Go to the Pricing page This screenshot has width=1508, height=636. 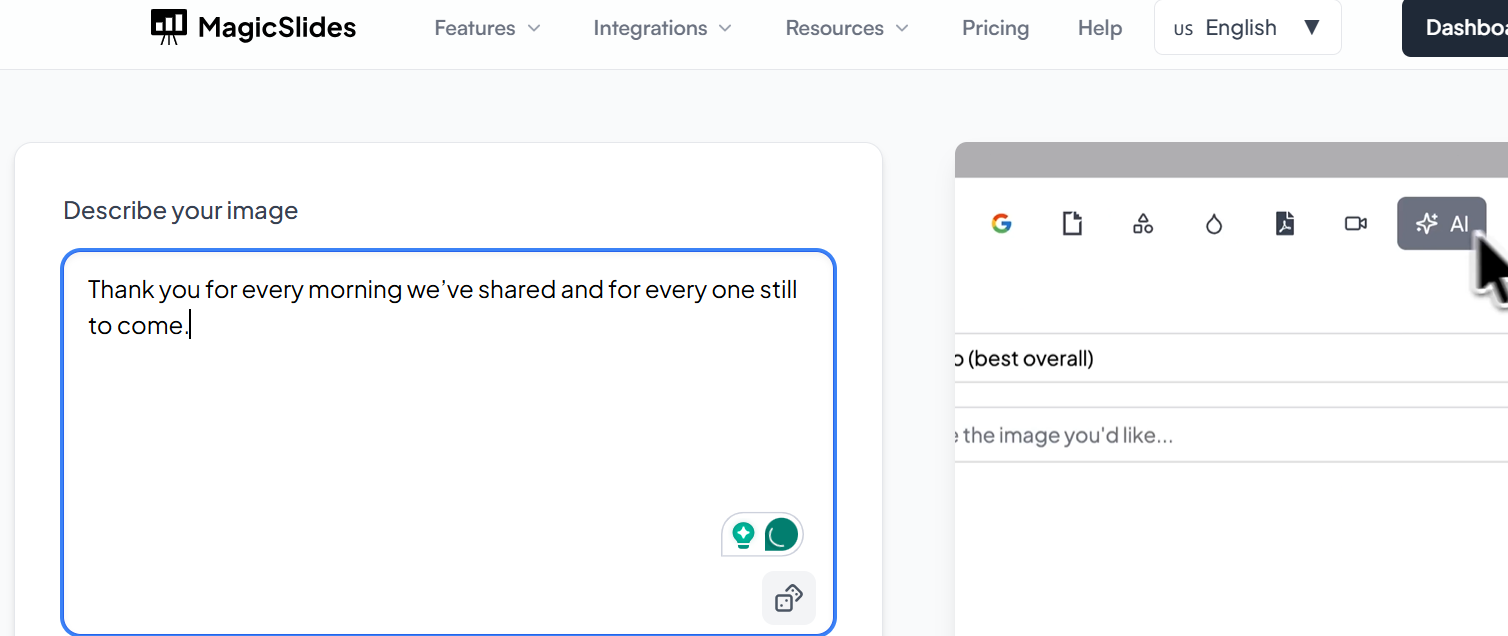(x=995, y=28)
